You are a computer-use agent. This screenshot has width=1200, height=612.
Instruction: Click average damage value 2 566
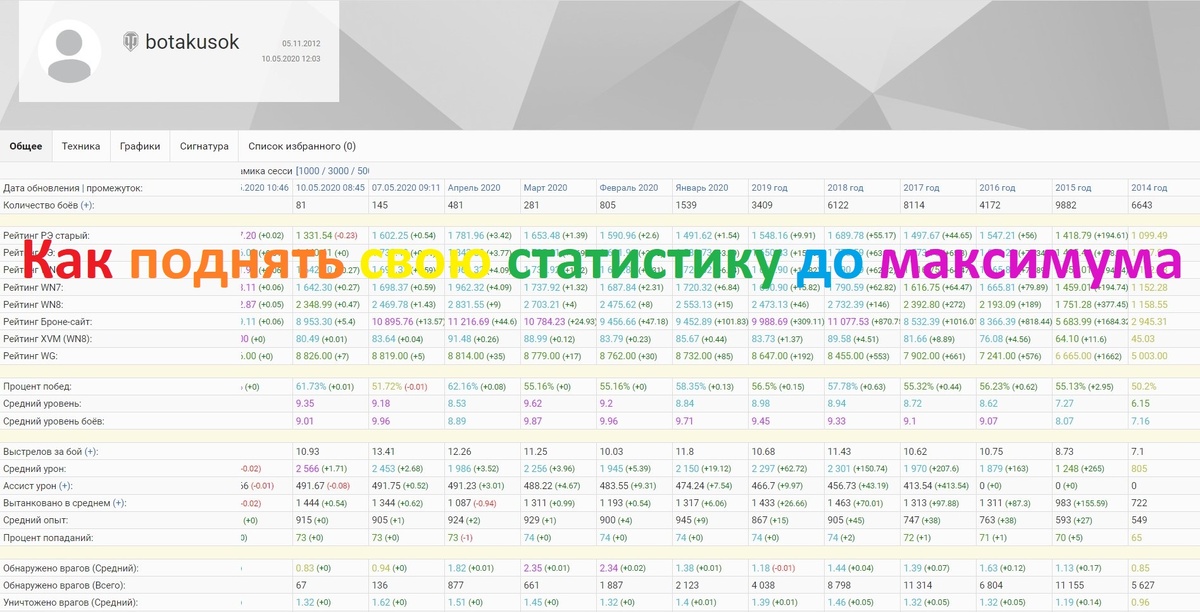coord(309,469)
